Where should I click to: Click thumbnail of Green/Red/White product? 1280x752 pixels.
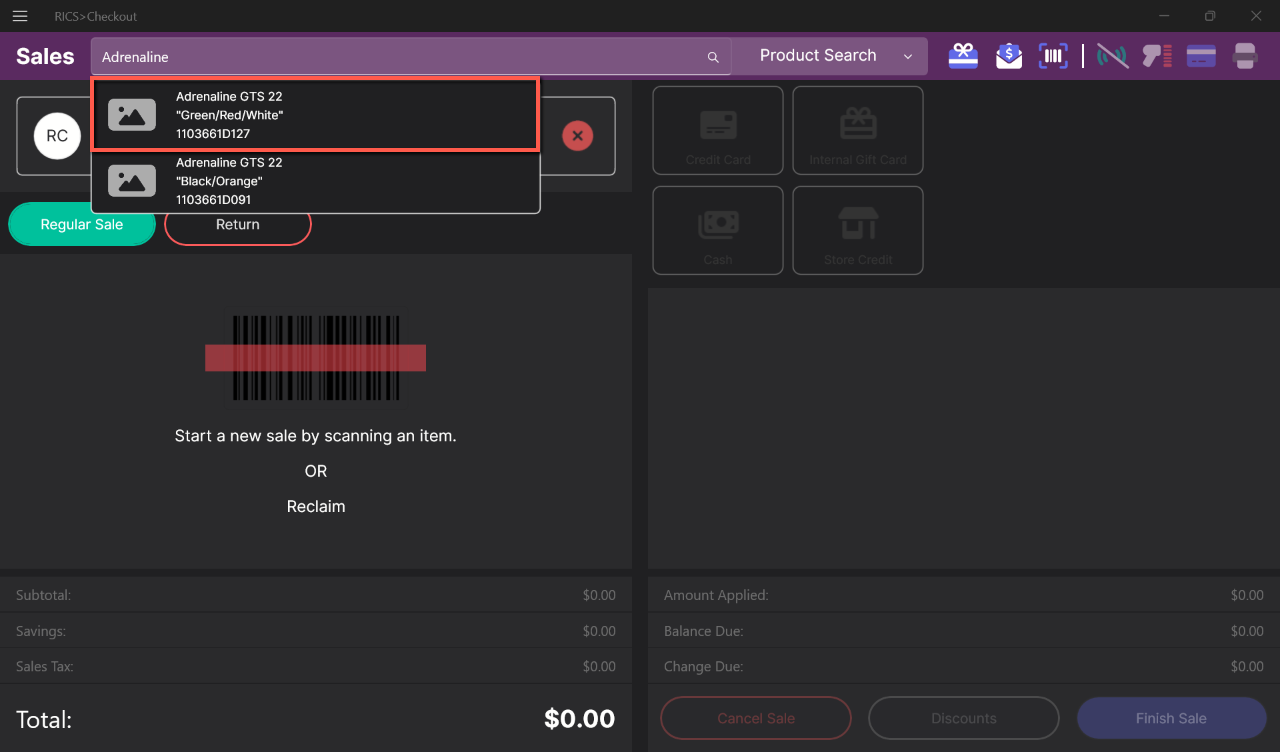132,115
